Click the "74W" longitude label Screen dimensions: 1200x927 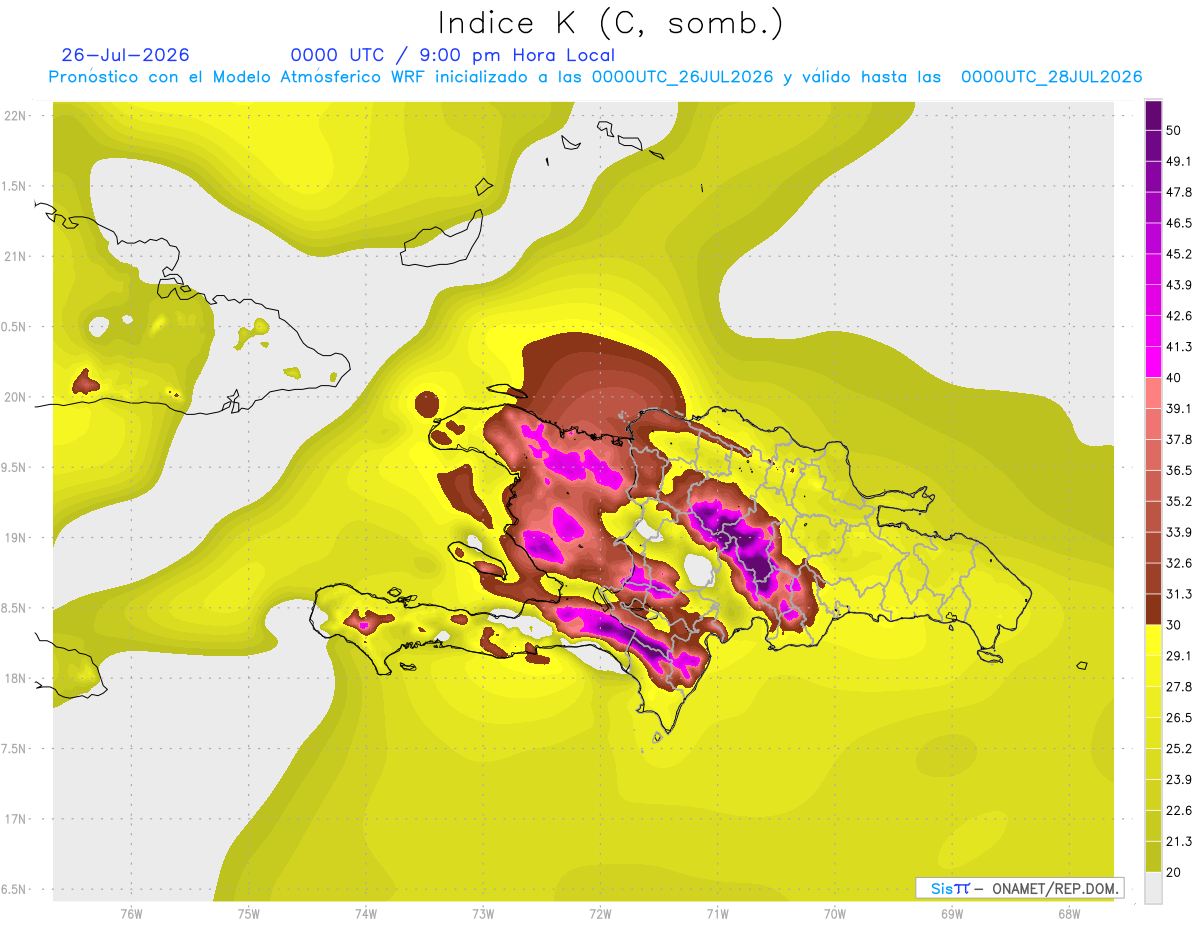366,914
